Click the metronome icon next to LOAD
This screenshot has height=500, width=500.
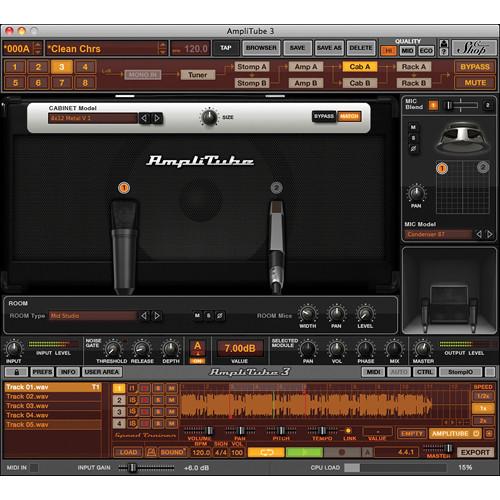tap(151, 452)
